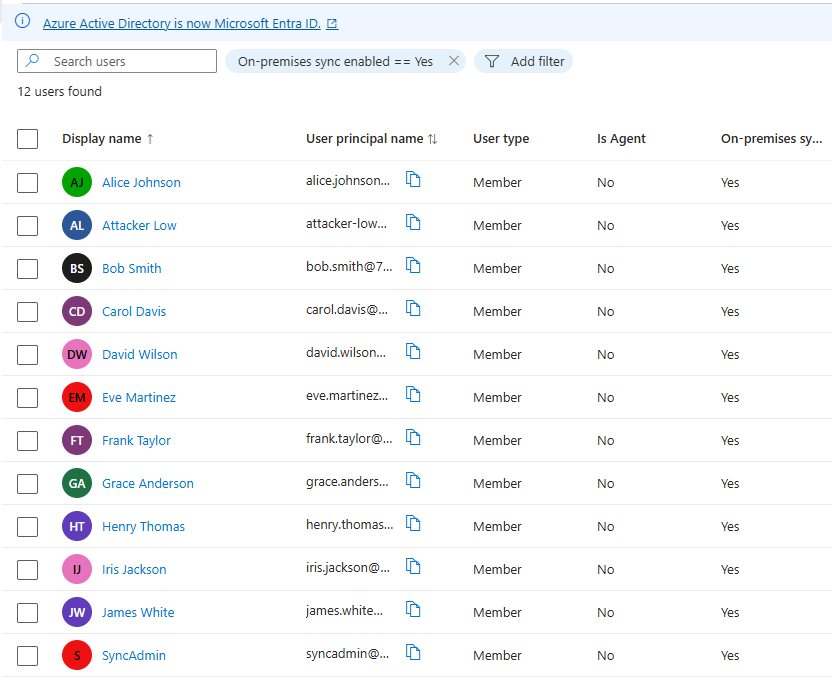This screenshot has width=832, height=691.
Task: Copy Carol Davis's user principal name
Action: click(413, 308)
